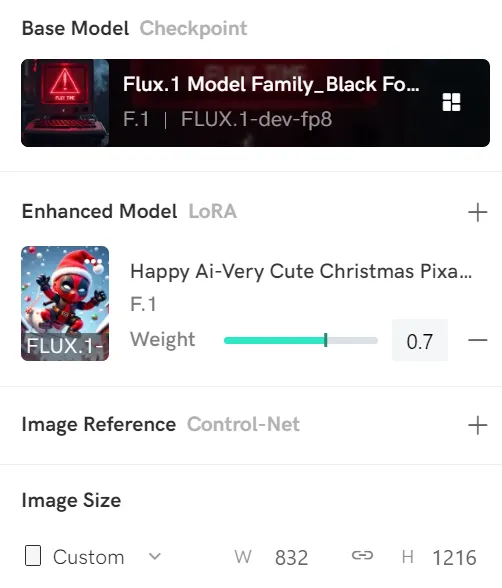Open the checkpoint grid selector icon

click(451, 102)
